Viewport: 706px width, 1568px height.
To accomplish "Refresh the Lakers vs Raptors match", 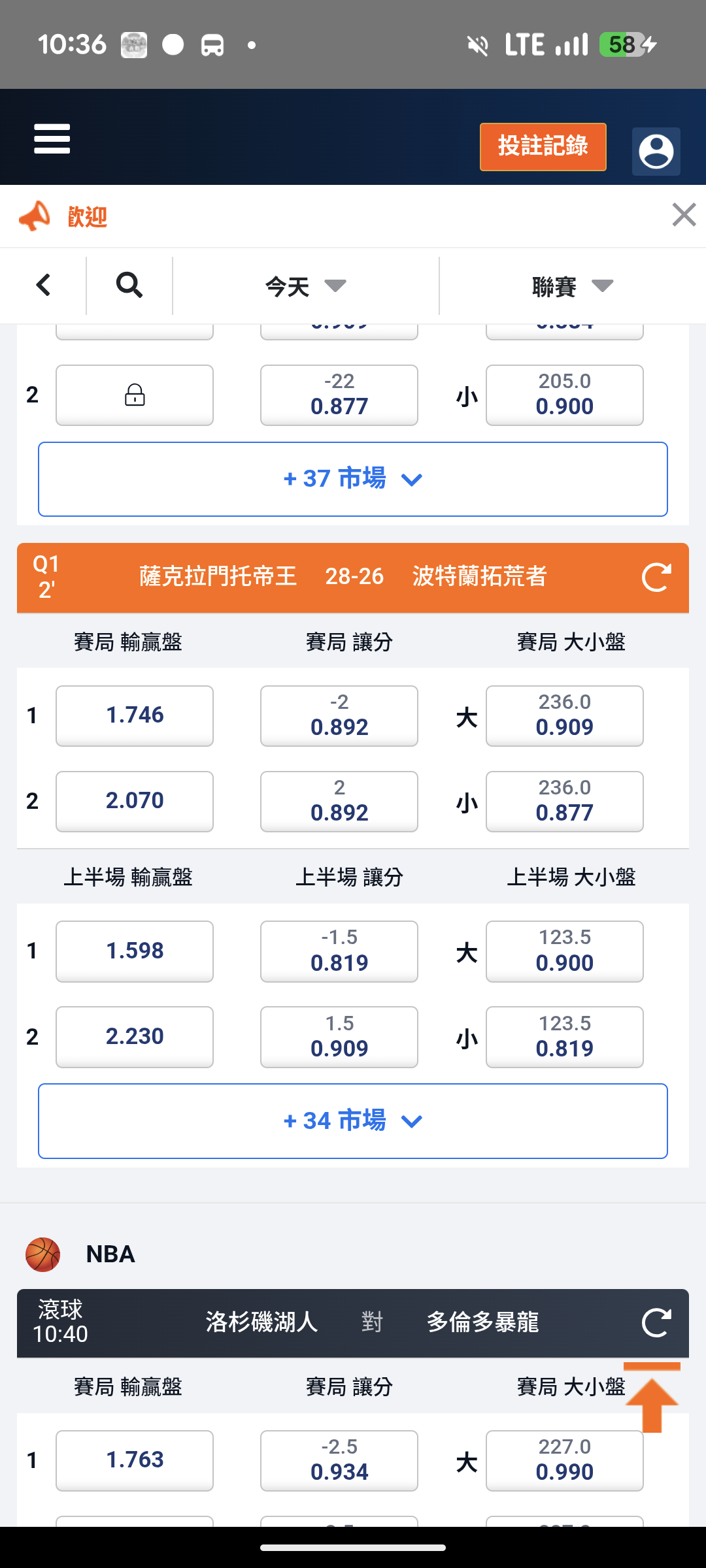I will [x=656, y=1323].
